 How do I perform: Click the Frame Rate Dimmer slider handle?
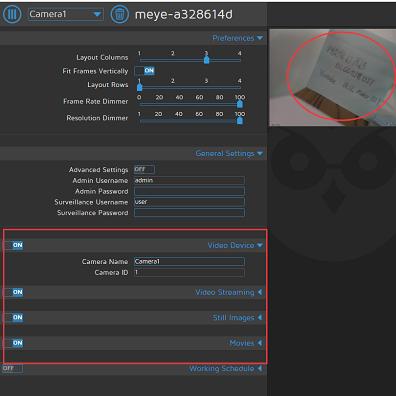[x=240, y=104]
